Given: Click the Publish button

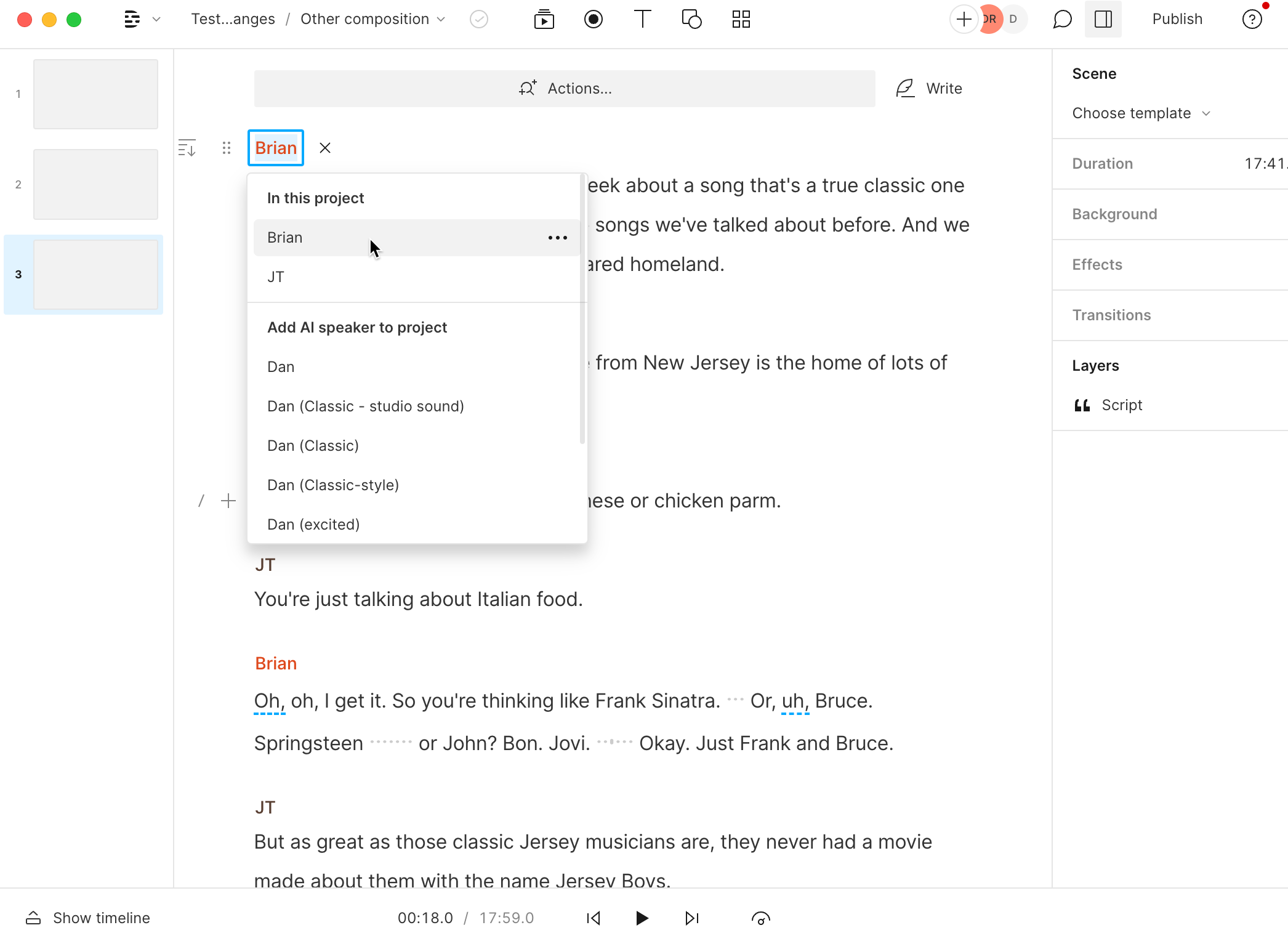Looking at the screenshot, I should tap(1177, 19).
